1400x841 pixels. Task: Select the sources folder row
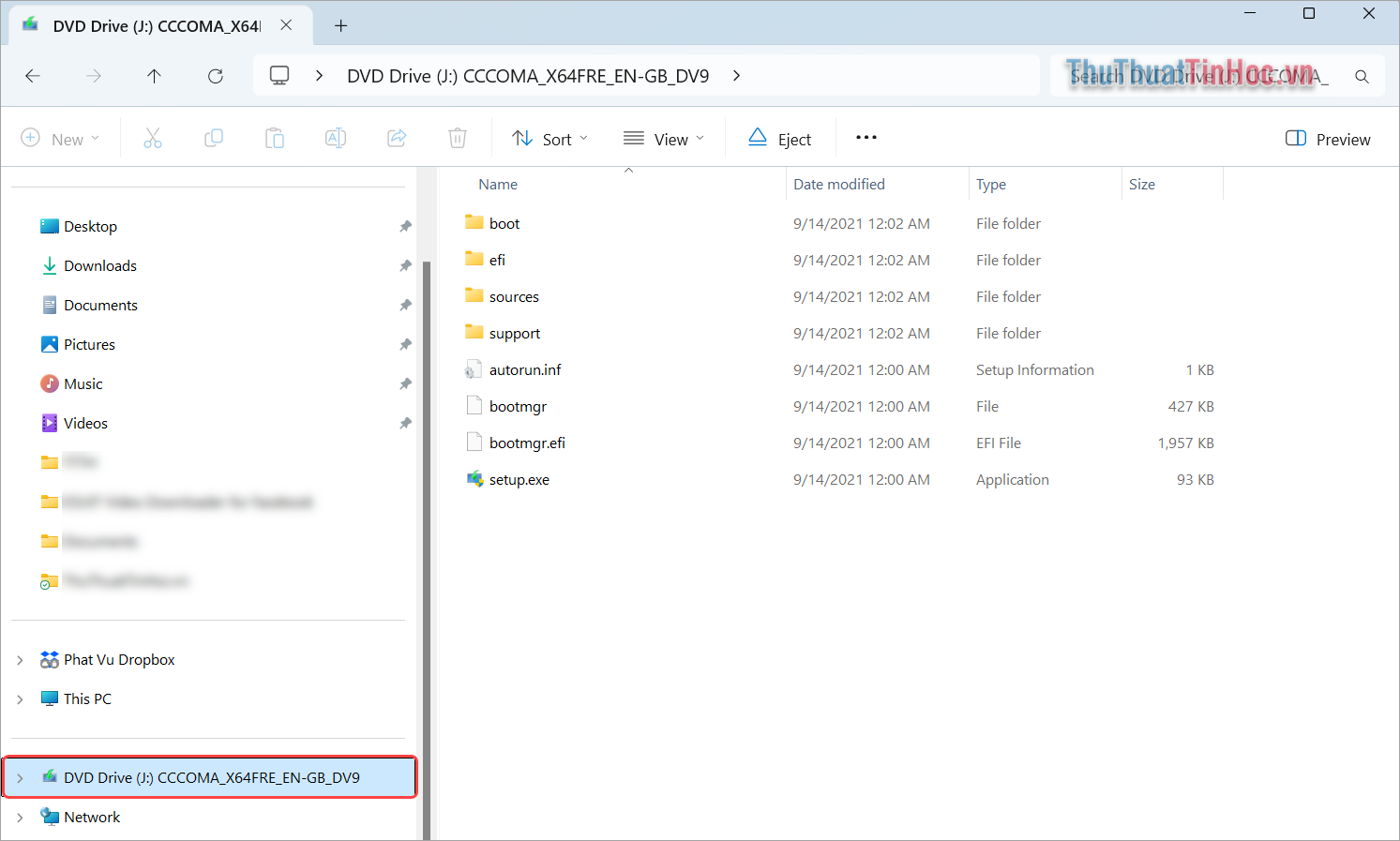click(x=844, y=296)
